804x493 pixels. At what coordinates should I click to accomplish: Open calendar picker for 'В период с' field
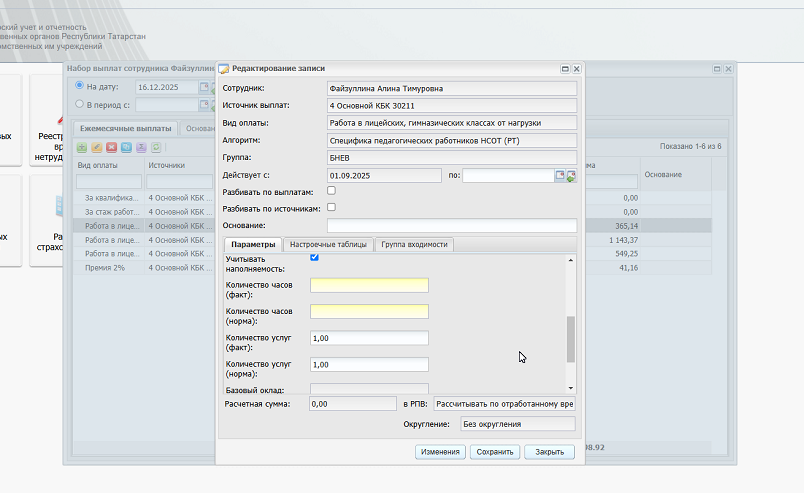pyautogui.click(x=204, y=105)
